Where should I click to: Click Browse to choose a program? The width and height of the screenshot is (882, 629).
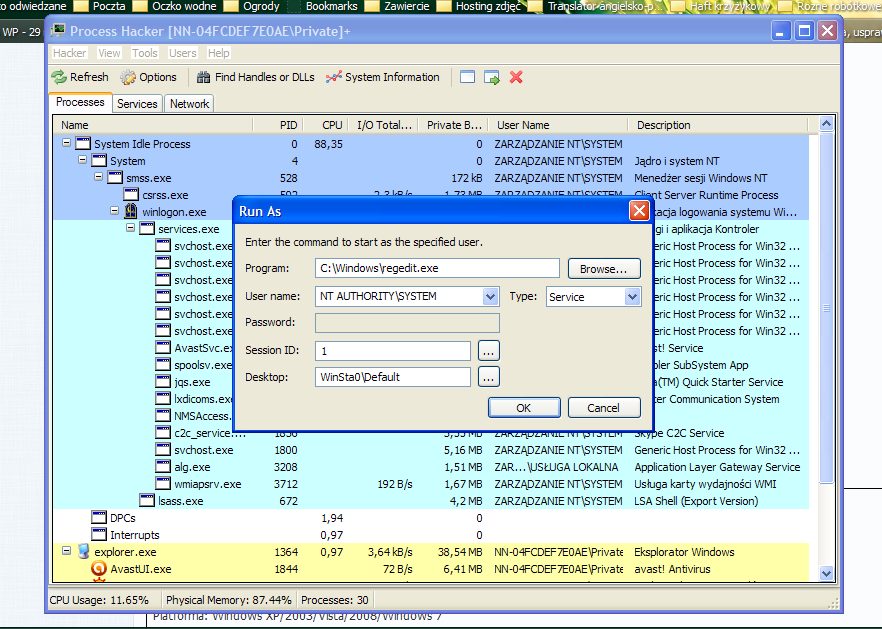[x=604, y=269]
